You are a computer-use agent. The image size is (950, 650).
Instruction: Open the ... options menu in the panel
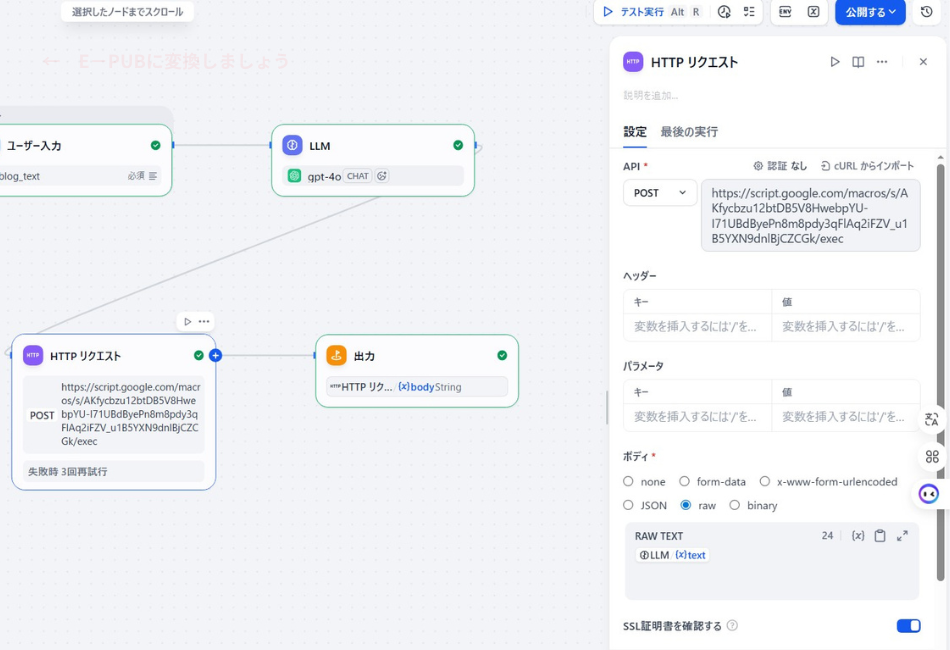pyautogui.click(x=881, y=61)
